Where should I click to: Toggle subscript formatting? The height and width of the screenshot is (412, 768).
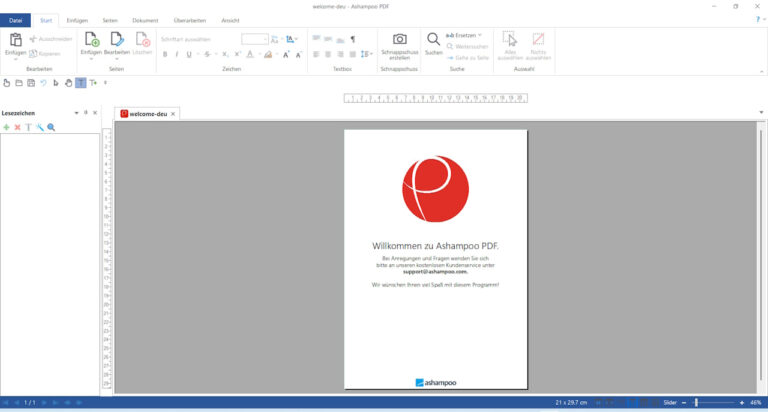[225, 54]
